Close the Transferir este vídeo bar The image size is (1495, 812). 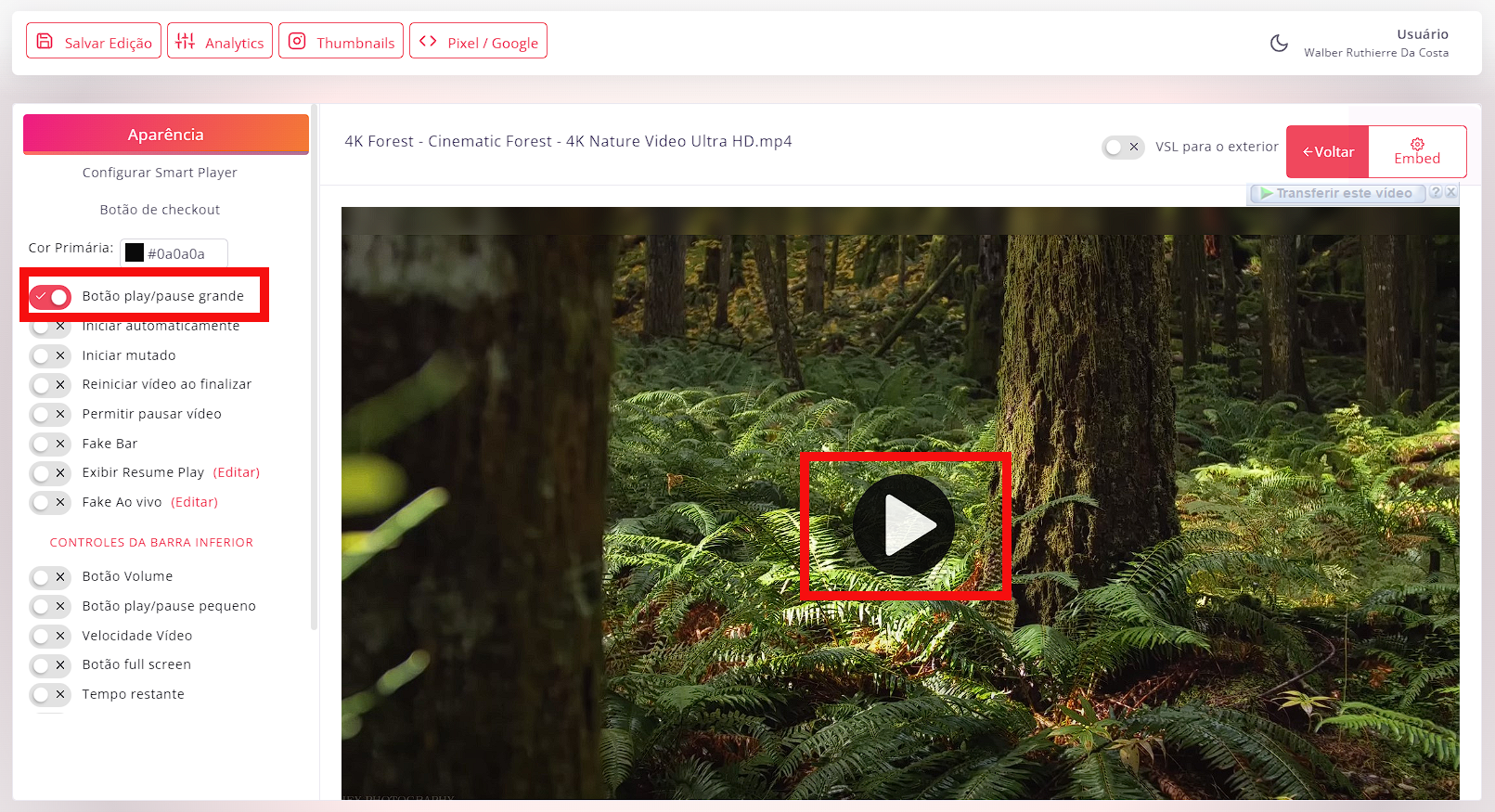1450,192
